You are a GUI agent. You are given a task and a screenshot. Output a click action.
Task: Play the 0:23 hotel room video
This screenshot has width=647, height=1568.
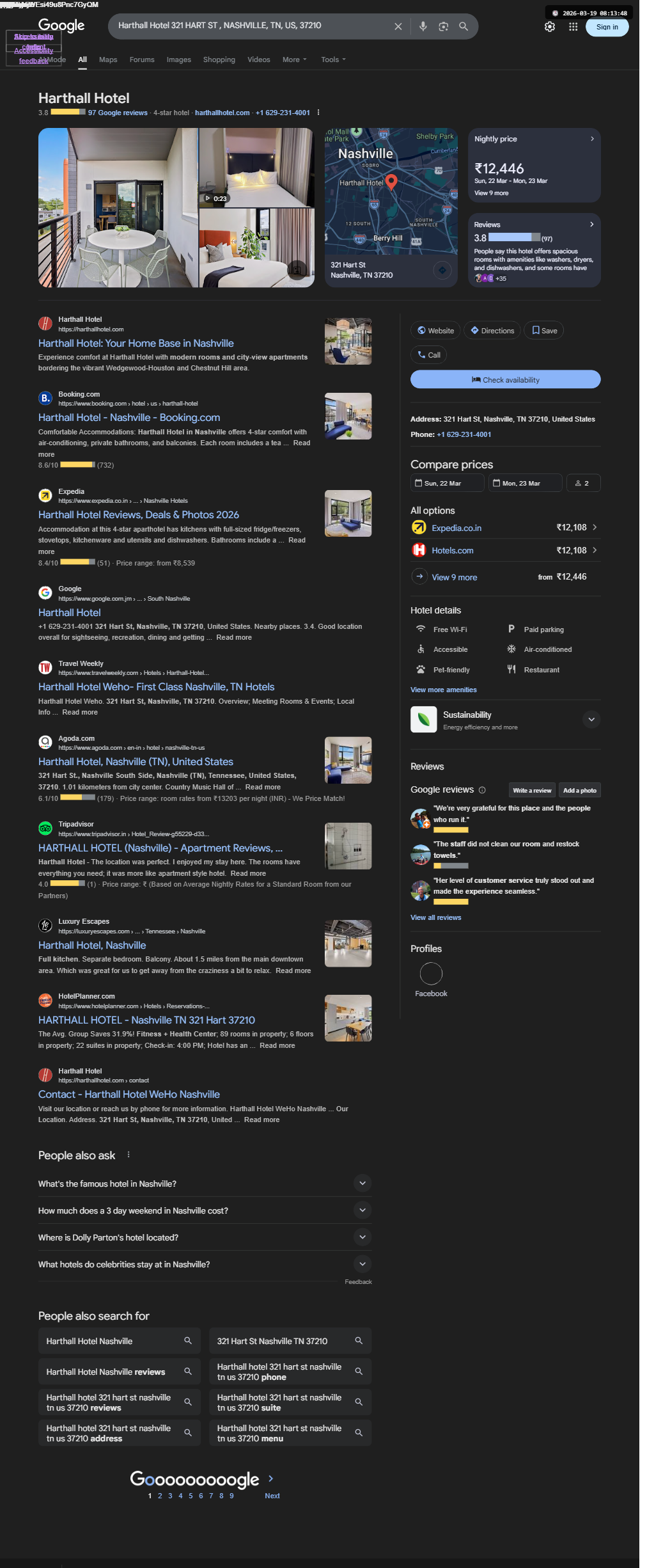coord(216,198)
